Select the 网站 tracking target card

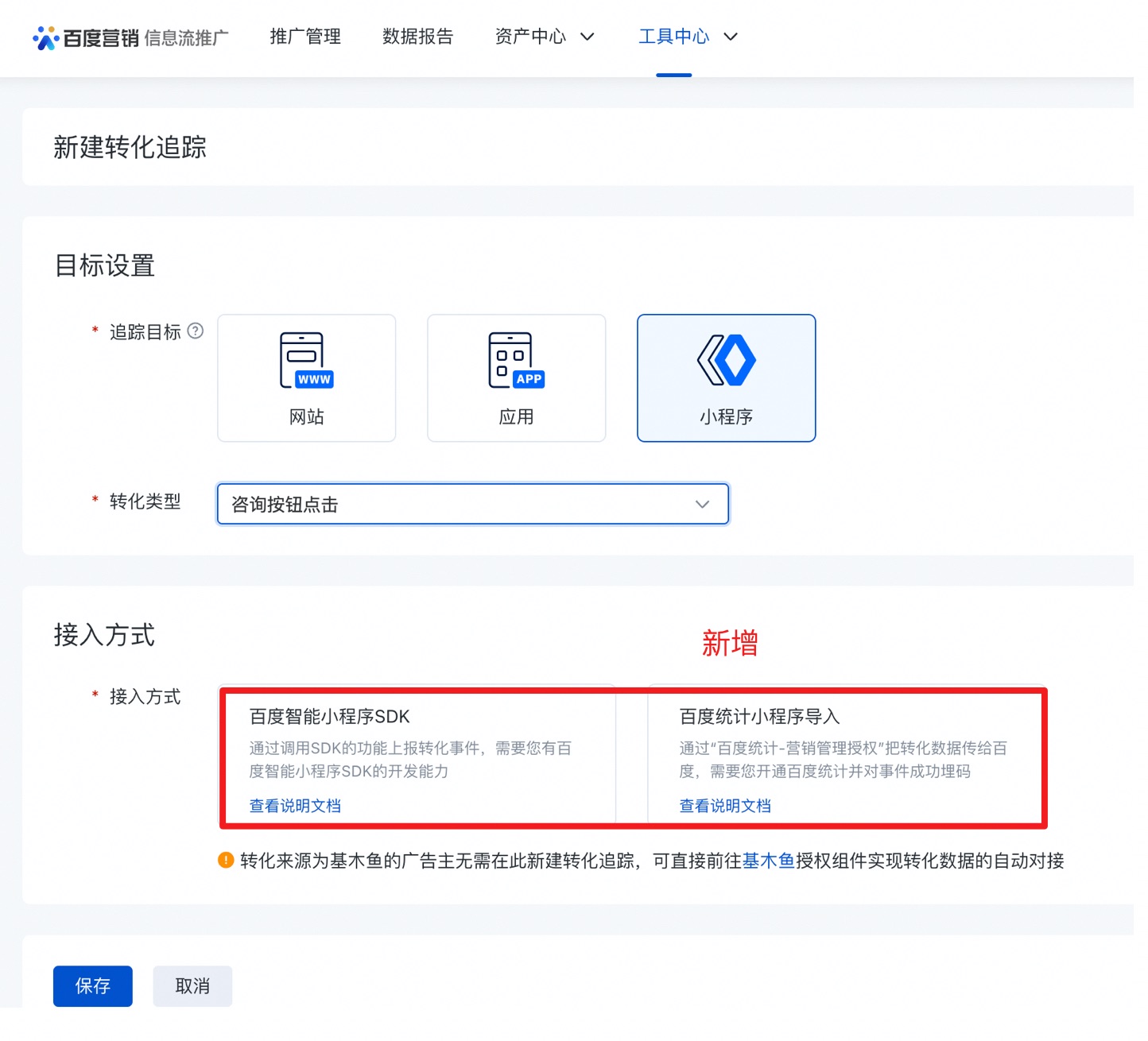click(x=307, y=378)
